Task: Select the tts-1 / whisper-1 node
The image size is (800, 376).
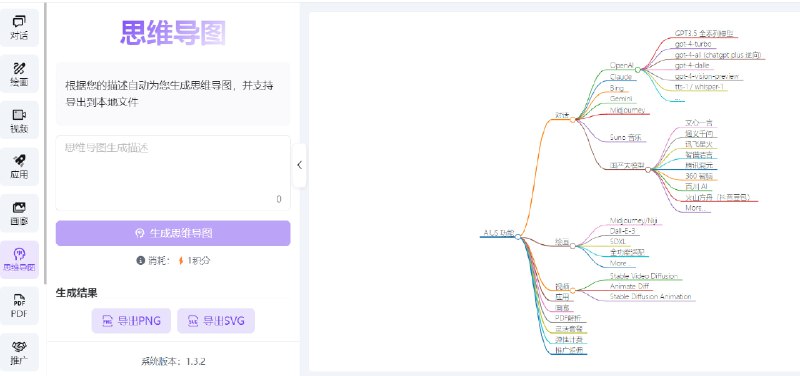Action: (x=698, y=87)
